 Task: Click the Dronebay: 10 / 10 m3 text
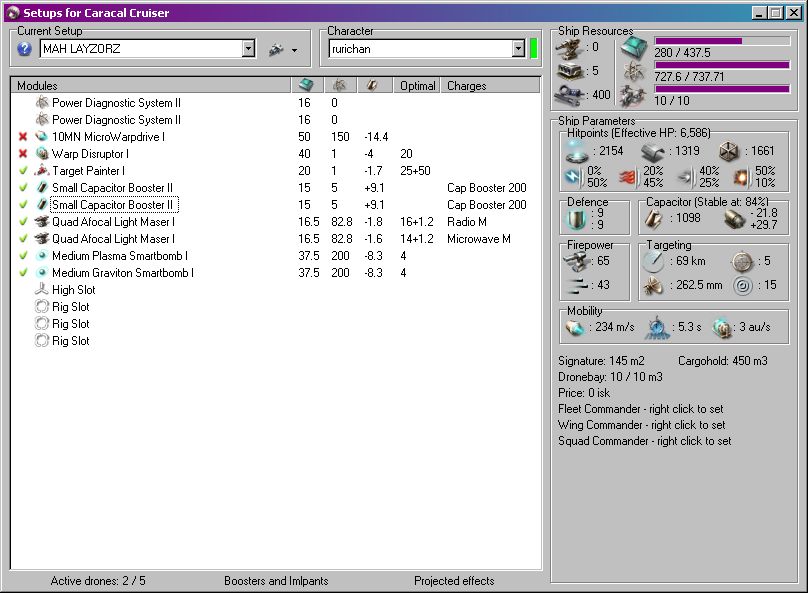pyautogui.click(x=610, y=377)
